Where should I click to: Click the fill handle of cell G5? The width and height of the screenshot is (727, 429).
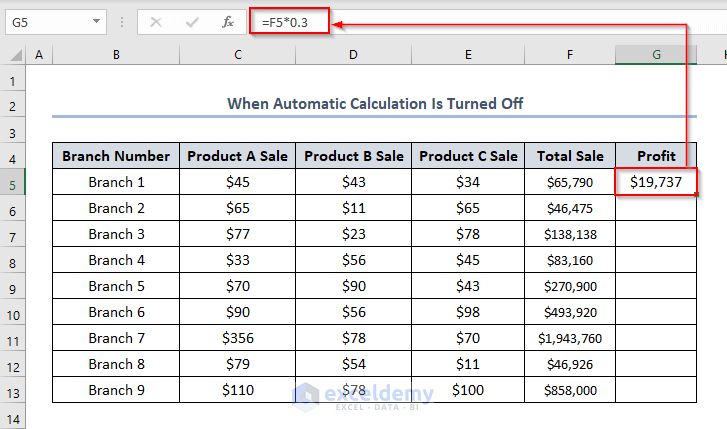[x=696, y=194]
